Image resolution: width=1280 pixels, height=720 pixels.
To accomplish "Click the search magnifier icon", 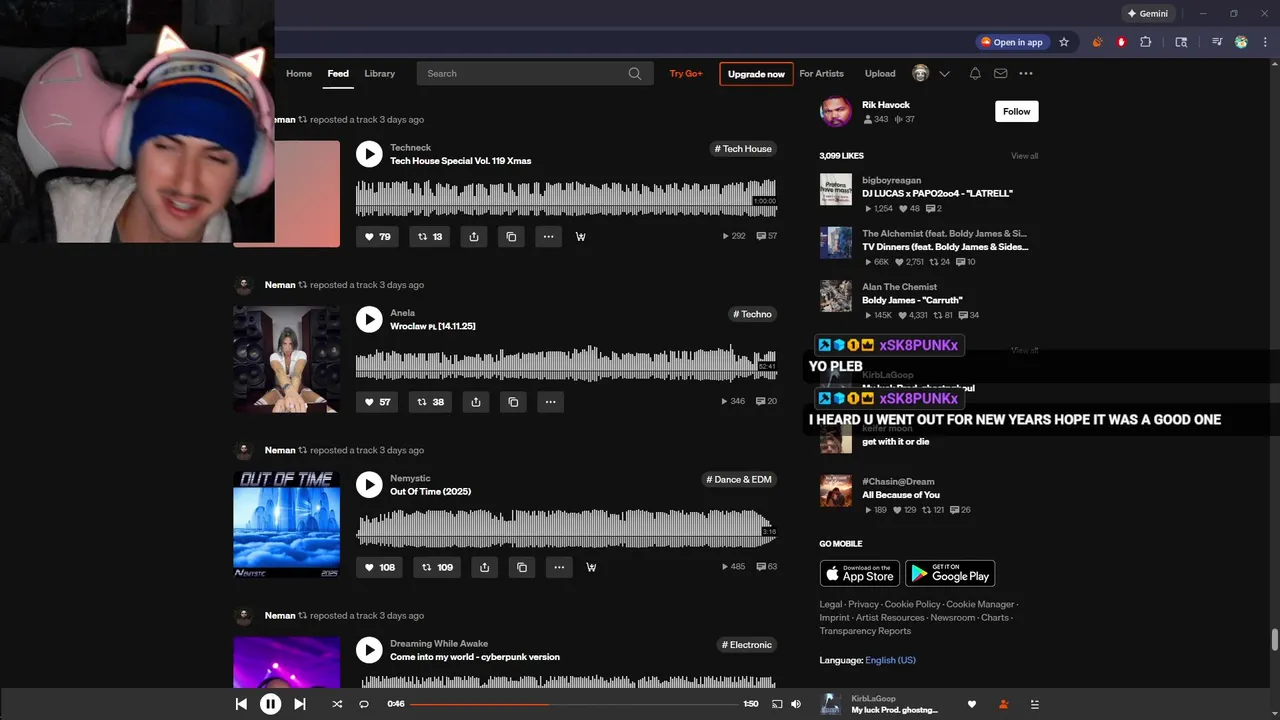I will point(635,73).
